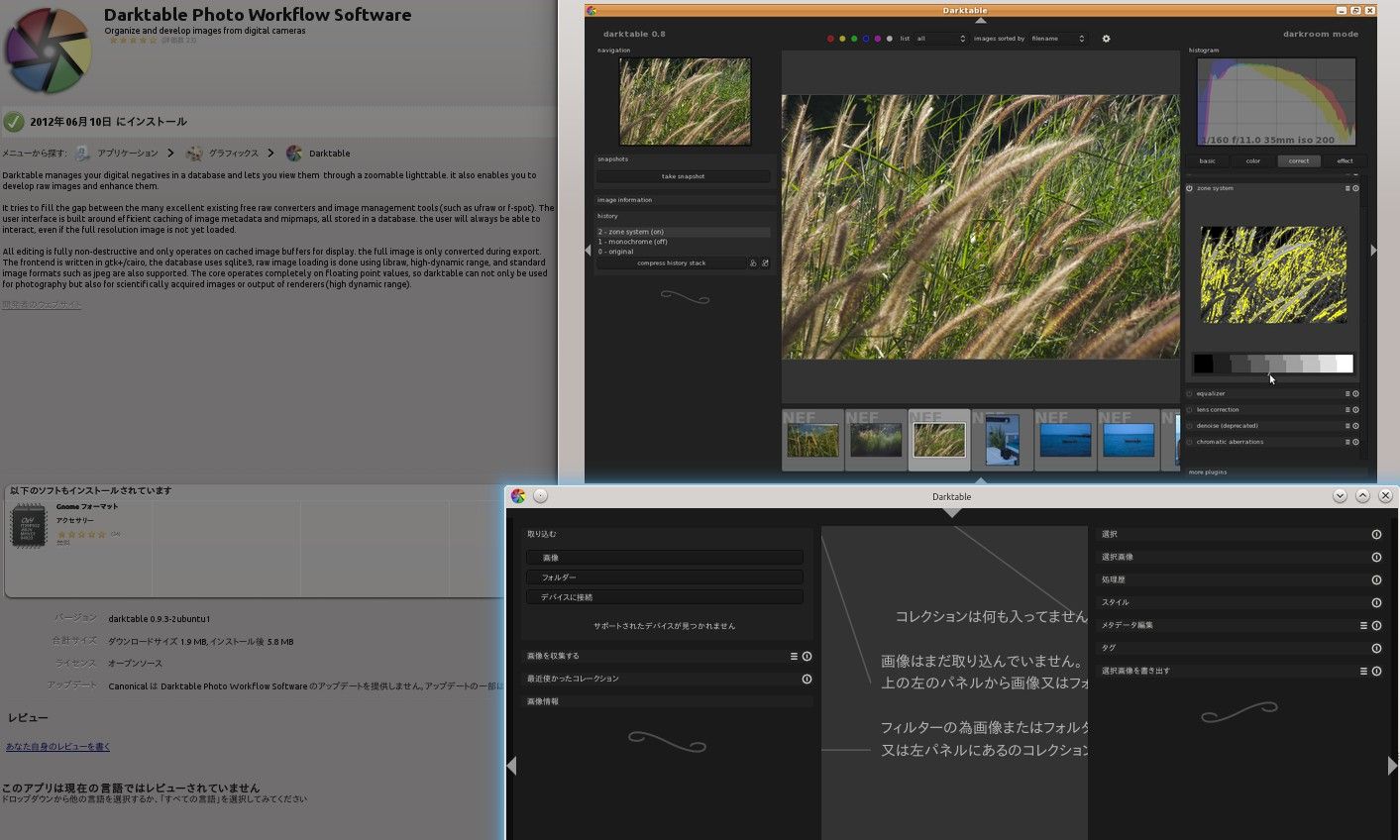Viewport: 1400px width, 840px height.
Task: Toggle the zone system module power button
Action: [1190, 188]
